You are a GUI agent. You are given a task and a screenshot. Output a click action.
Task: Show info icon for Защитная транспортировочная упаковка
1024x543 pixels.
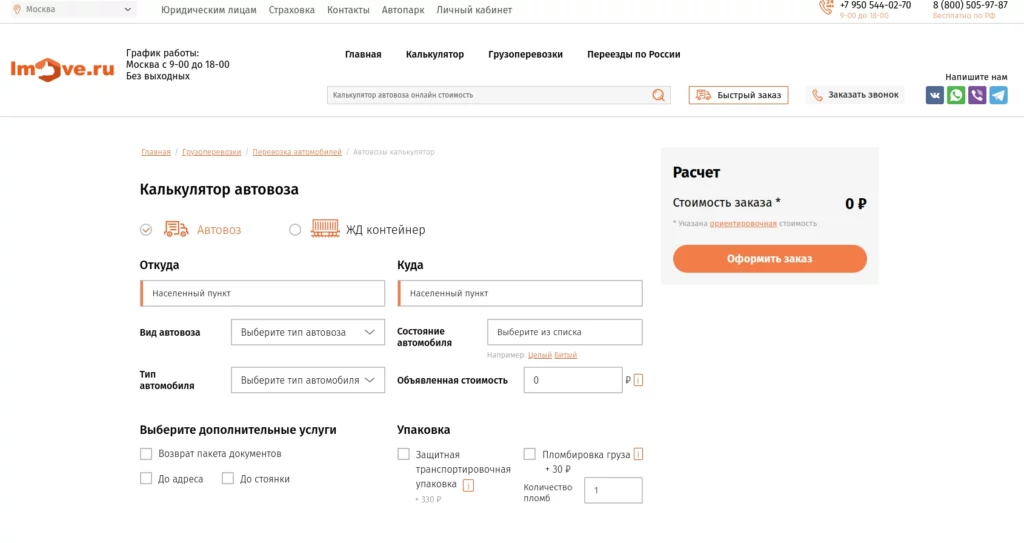tap(468, 485)
